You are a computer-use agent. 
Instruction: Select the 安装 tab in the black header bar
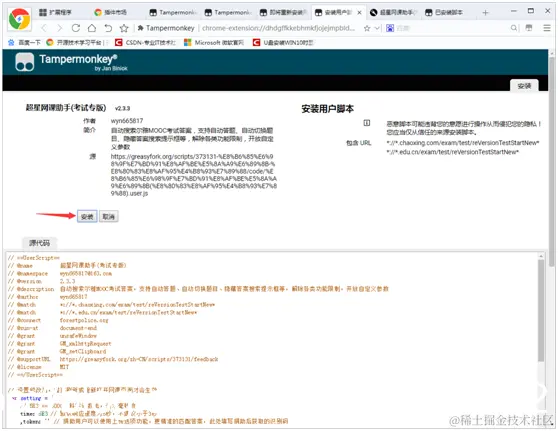(x=524, y=86)
